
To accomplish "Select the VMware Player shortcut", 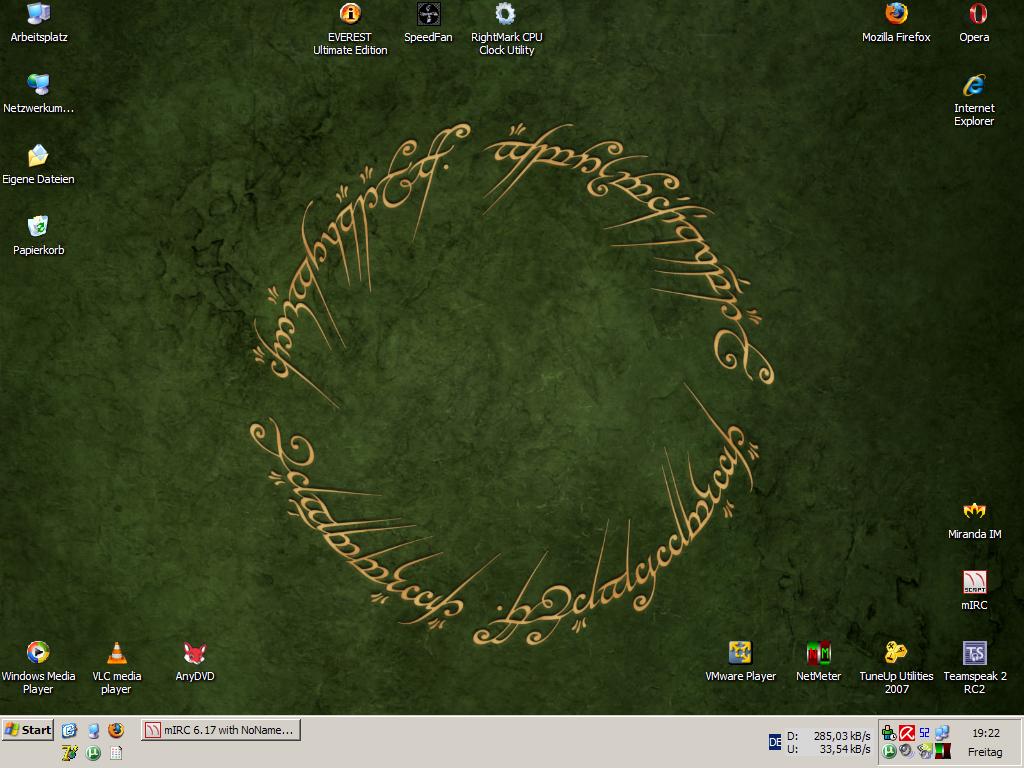I will pos(741,661).
